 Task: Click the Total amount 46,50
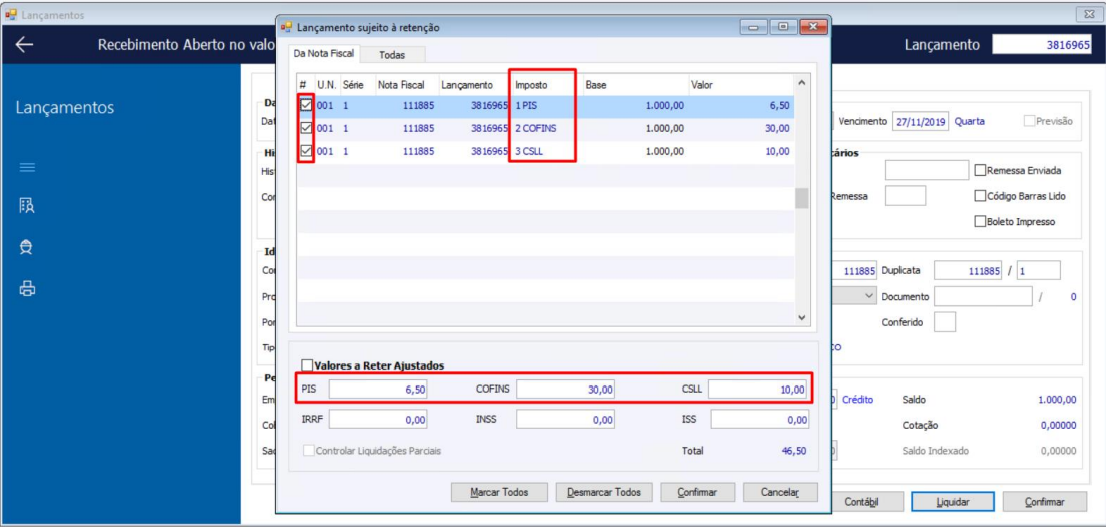pos(794,450)
